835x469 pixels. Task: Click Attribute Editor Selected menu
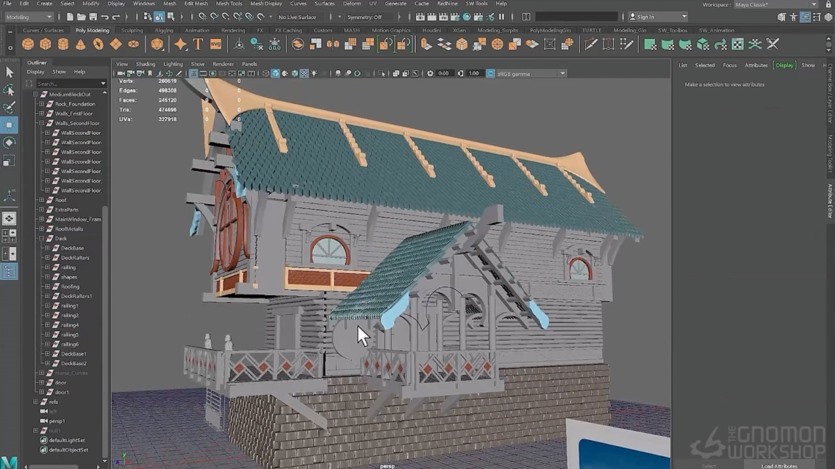(x=705, y=65)
